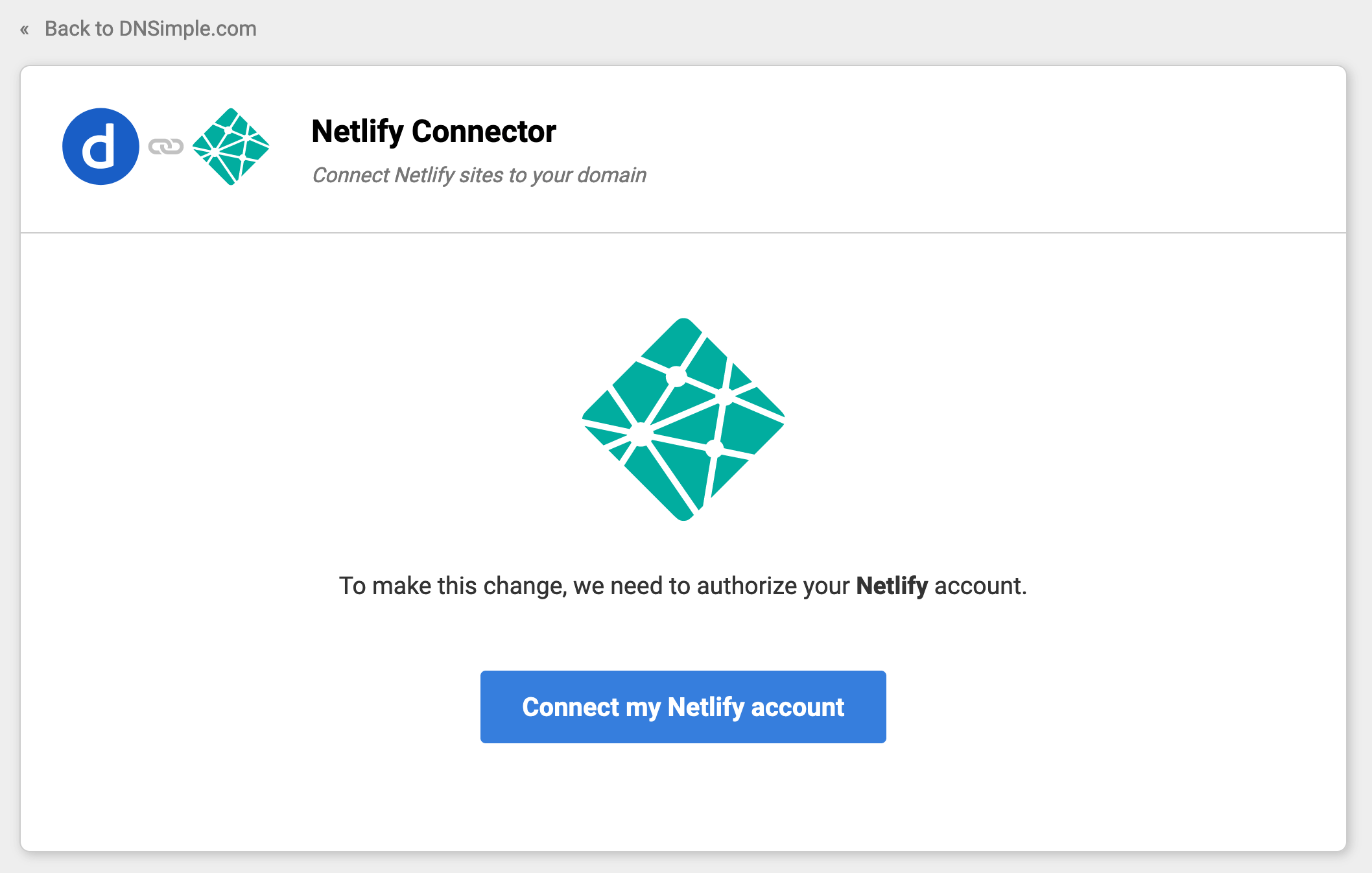Click the Netlify diamond in the header row

click(x=231, y=146)
